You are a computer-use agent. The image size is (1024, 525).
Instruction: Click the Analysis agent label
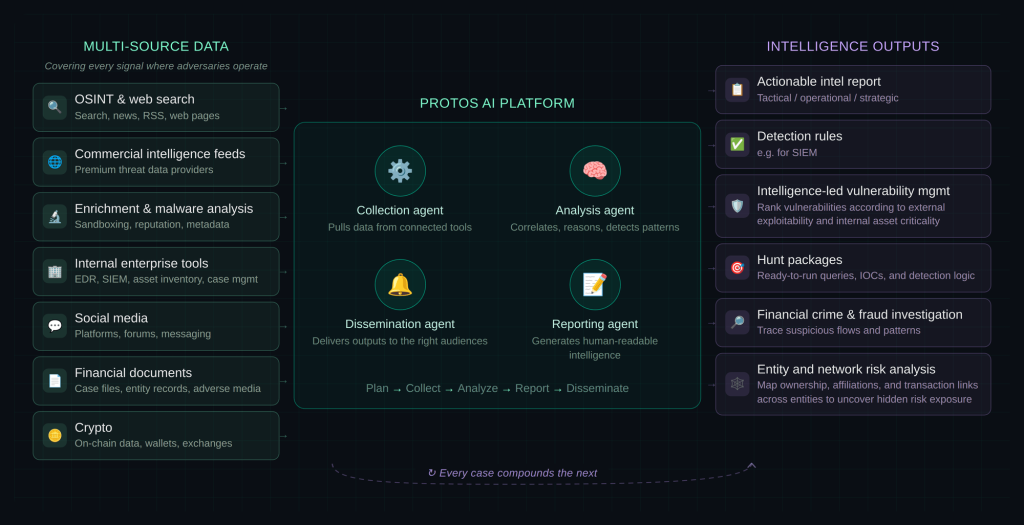coord(595,210)
